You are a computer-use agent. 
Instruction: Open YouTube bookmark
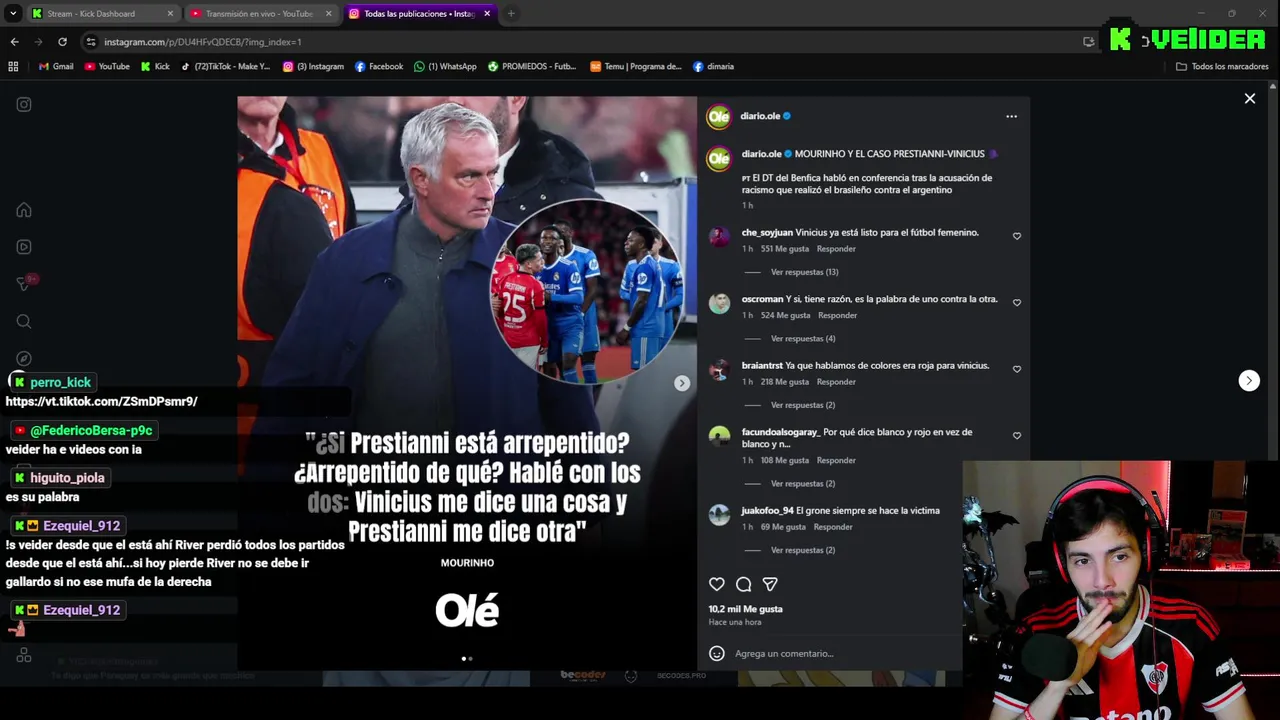[x=107, y=66]
